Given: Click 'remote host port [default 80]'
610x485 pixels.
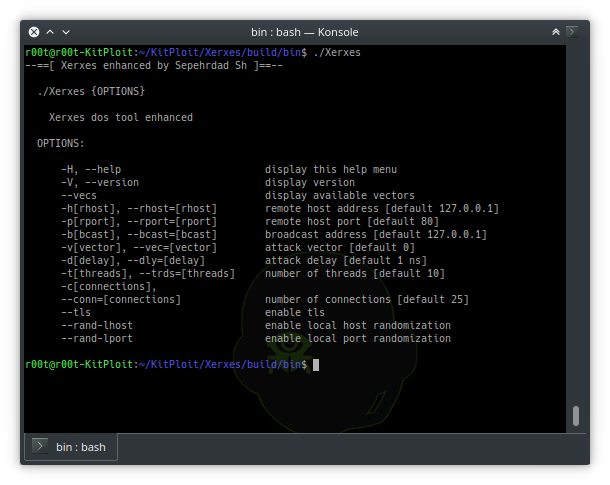Looking at the screenshot, I should tap(352, 222).
